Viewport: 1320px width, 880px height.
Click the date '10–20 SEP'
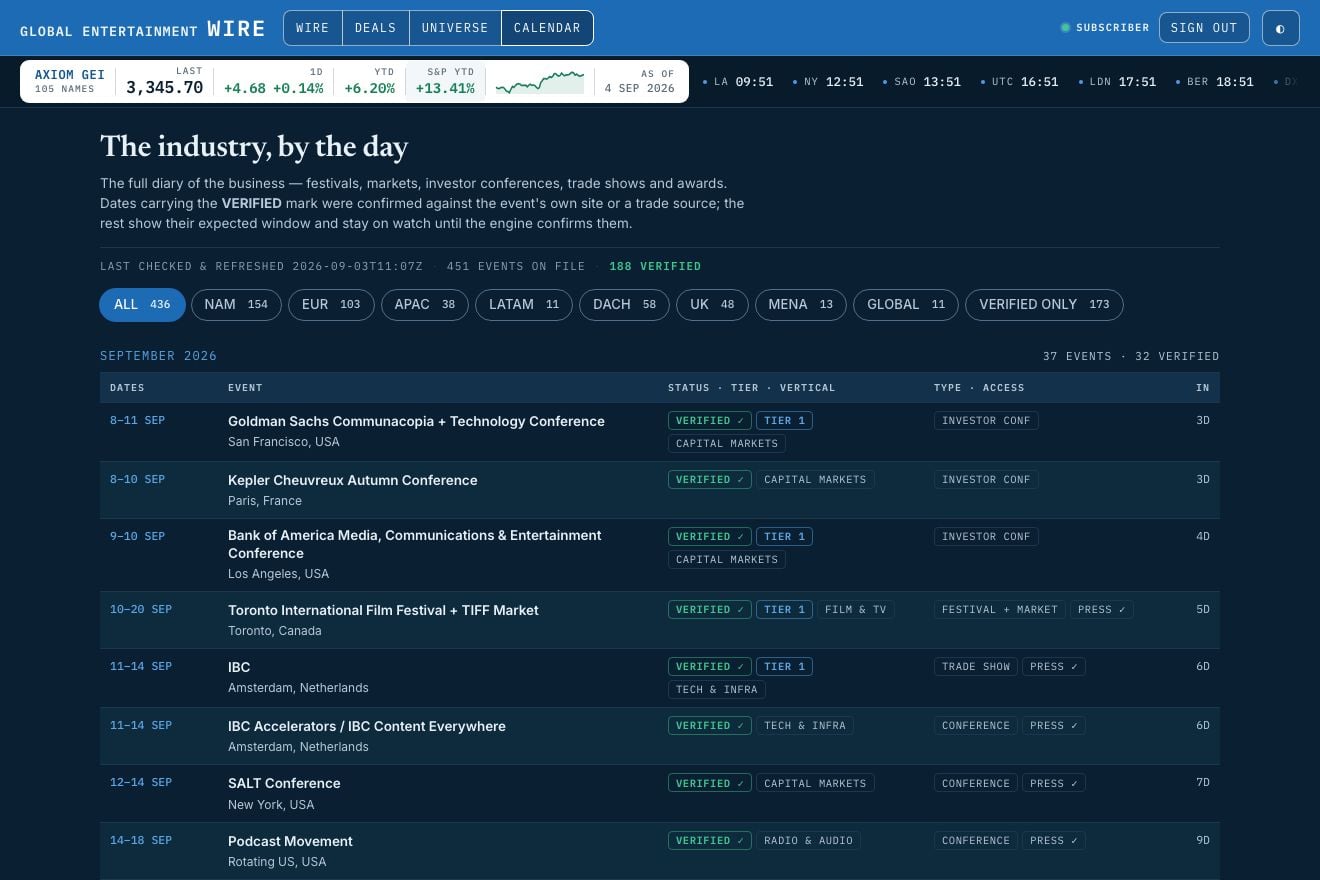point(141,610)
